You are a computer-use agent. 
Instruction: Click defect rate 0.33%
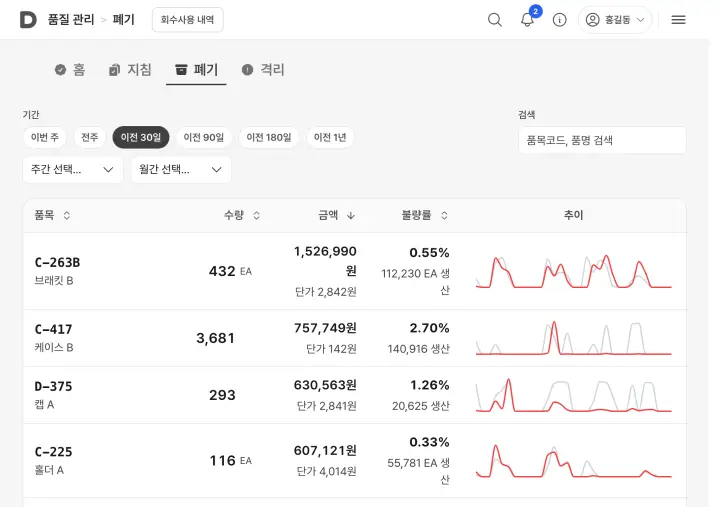429,443
